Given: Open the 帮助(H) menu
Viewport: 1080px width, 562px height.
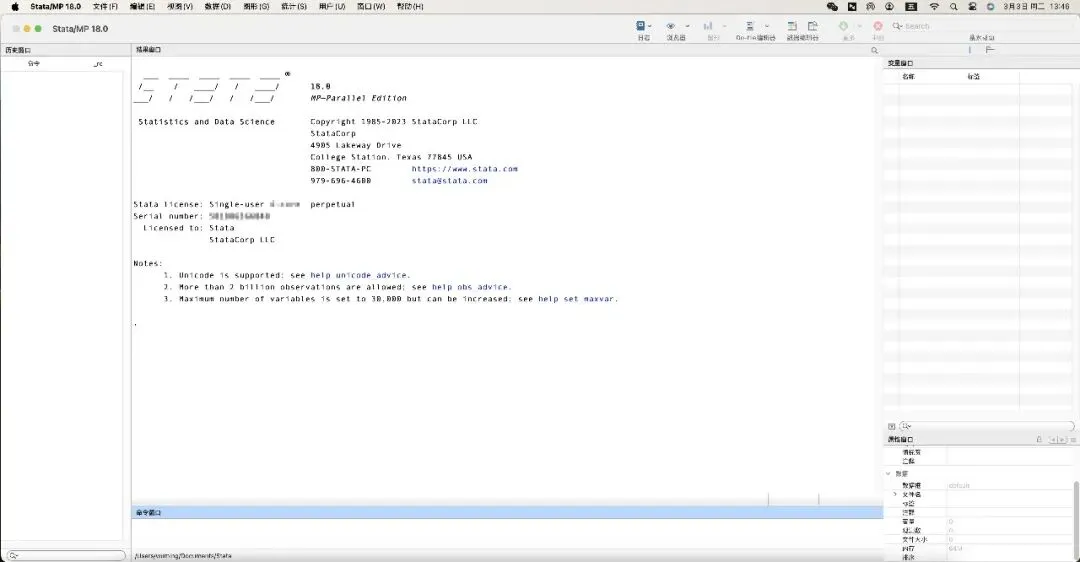Looking at the screenshot, I should pyautogui.click(x=410, y=6).
